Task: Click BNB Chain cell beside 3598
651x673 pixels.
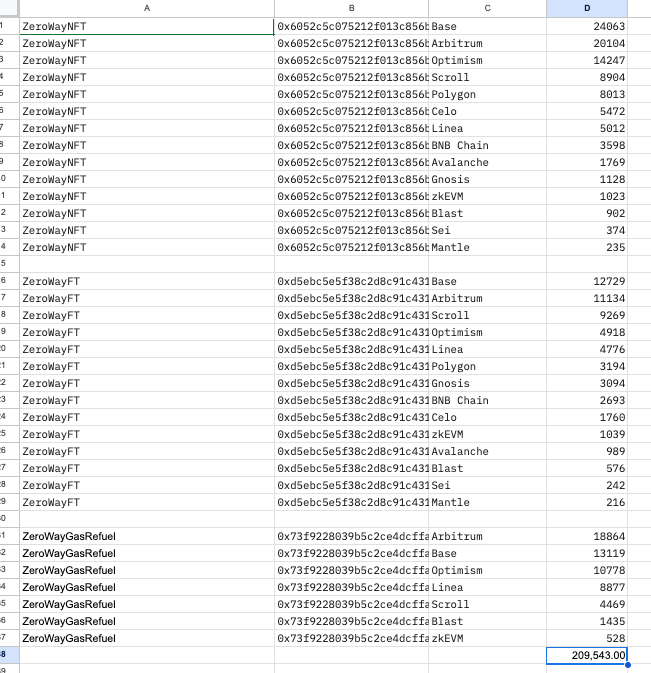Action: (487, 146)
